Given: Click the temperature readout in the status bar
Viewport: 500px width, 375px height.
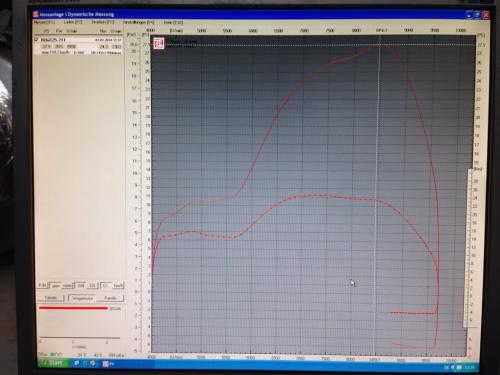Looking at the screenshot, I should [x=82, y=355].
